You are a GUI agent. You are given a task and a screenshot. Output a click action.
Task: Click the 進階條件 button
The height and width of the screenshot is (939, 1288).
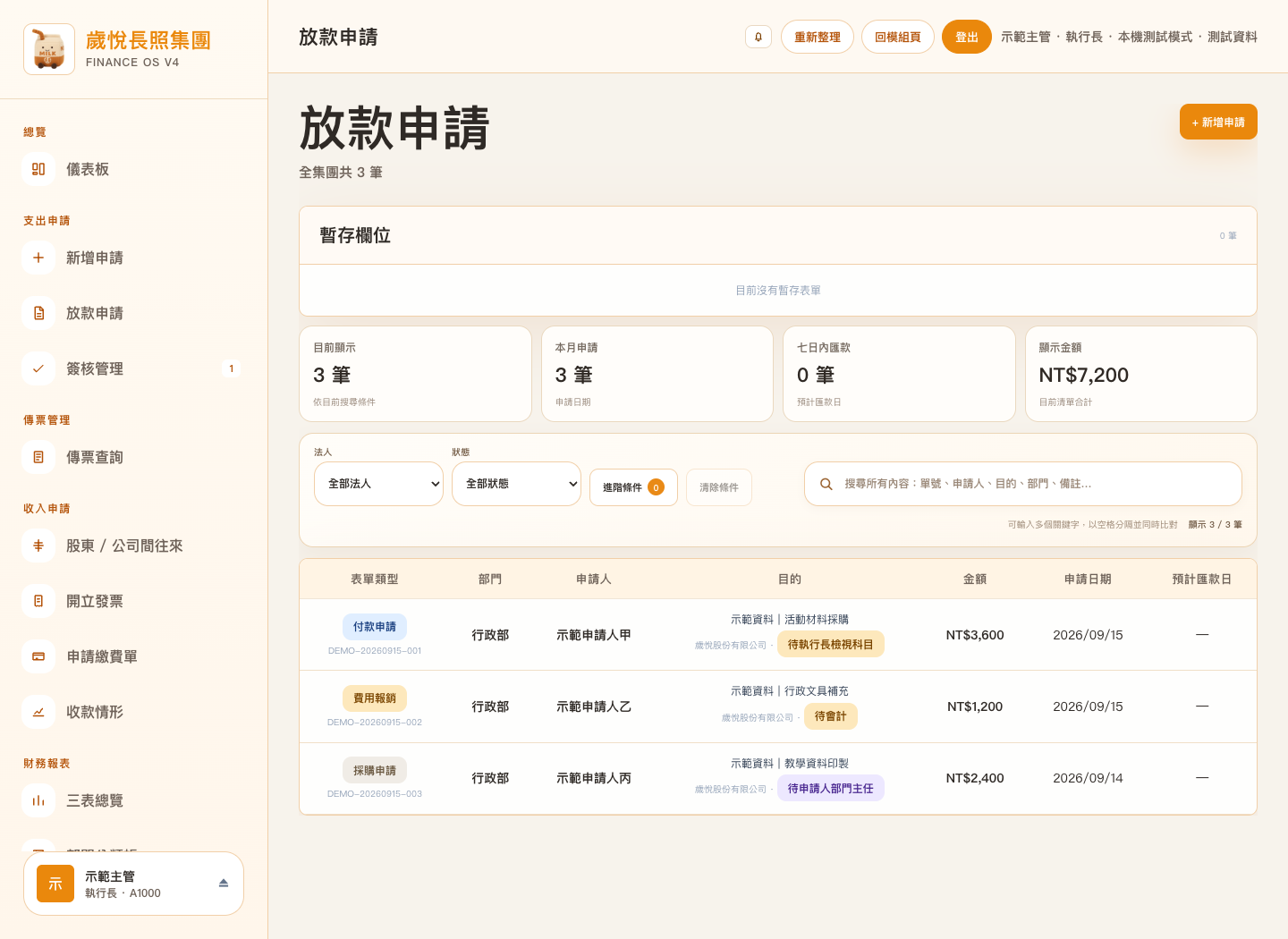point(633,487)
